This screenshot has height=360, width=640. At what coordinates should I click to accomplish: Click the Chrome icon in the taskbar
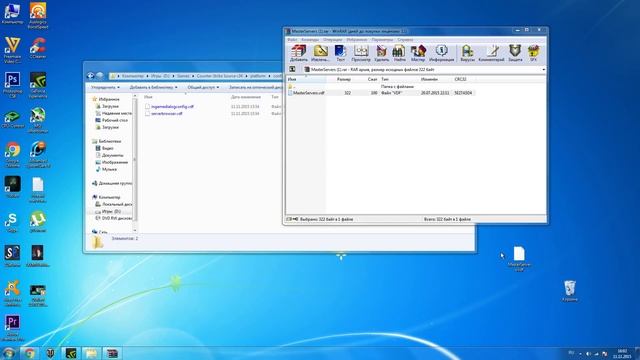click(x=29, y=353)
